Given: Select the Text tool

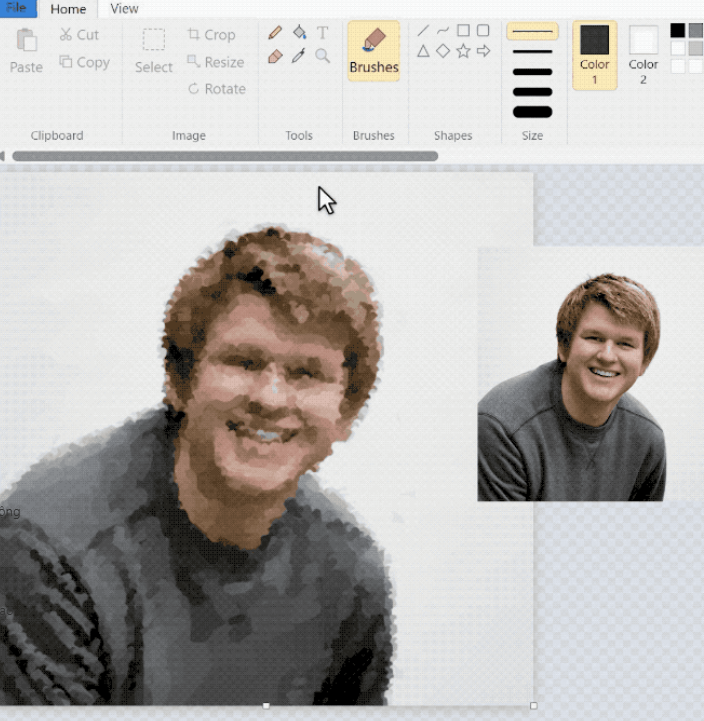Looking at the screenshot, I should pyautogui.click(x=323, y=33).
